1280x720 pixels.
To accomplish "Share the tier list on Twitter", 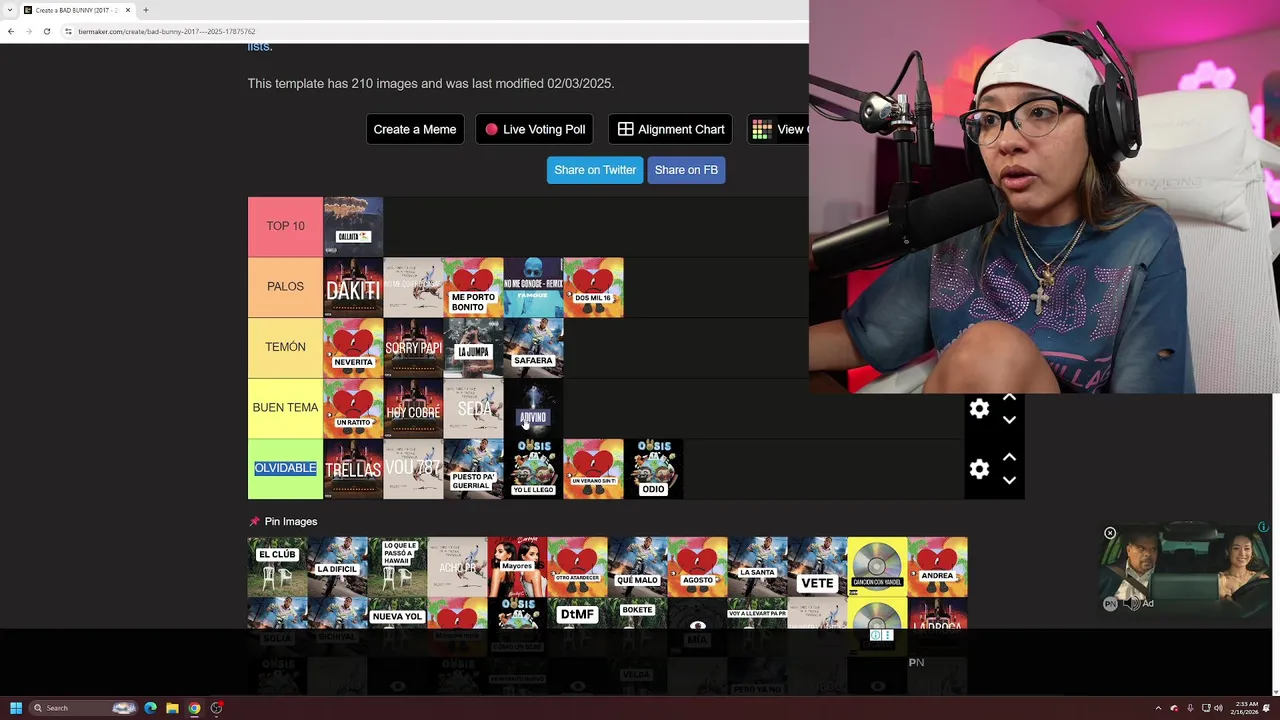I will pyautogui.click(x=595, y=170).
